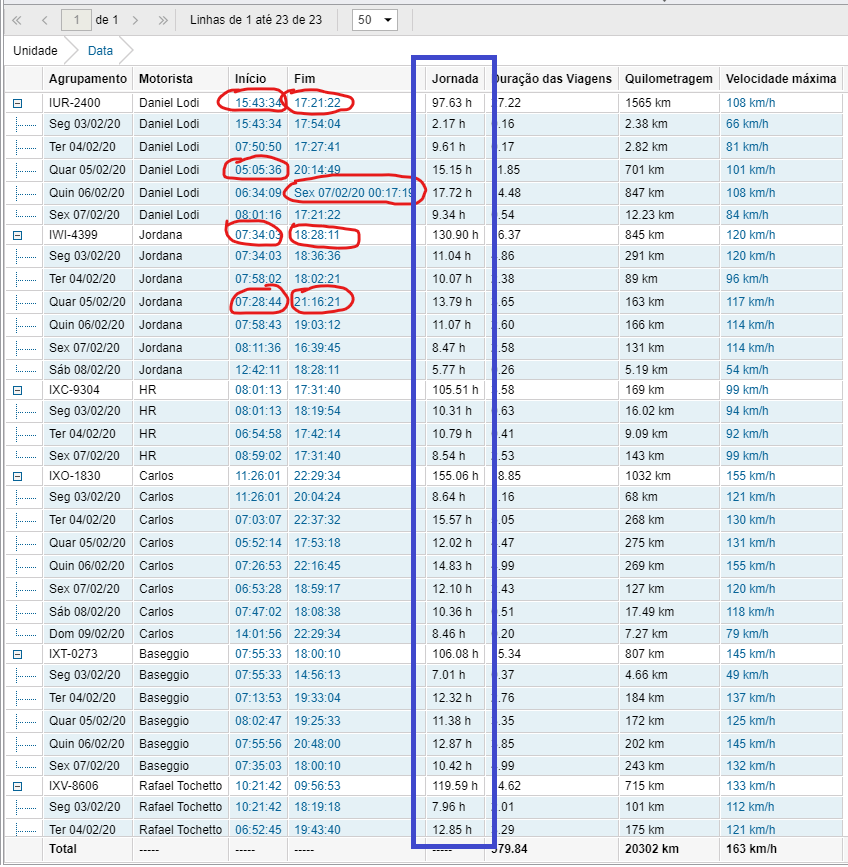Jump to the last page
Image resolution: width=848 pixels, height=867 pixels.
pos(162,20)
